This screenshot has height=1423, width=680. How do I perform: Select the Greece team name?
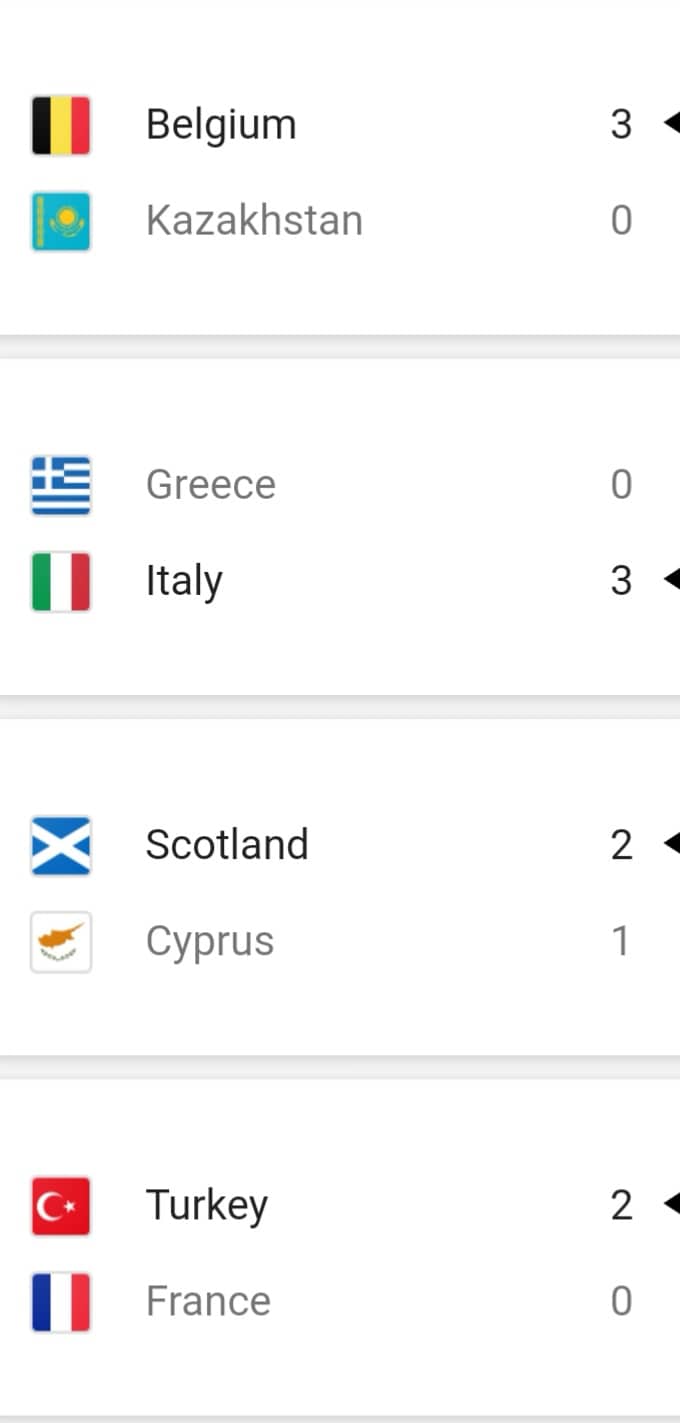point(210,485)
